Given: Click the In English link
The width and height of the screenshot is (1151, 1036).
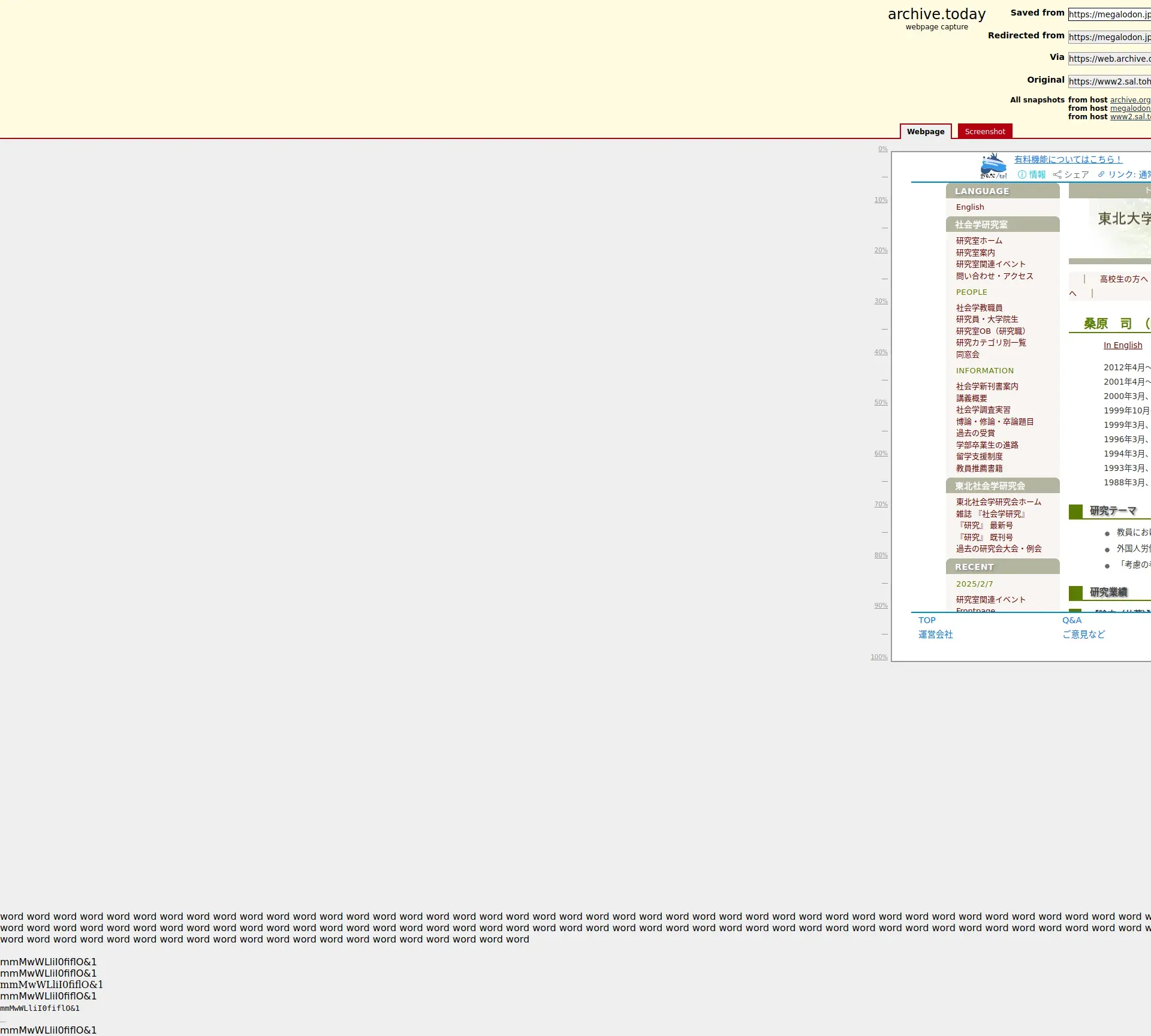Looking at the screenshot, I should coord(1123,346).
